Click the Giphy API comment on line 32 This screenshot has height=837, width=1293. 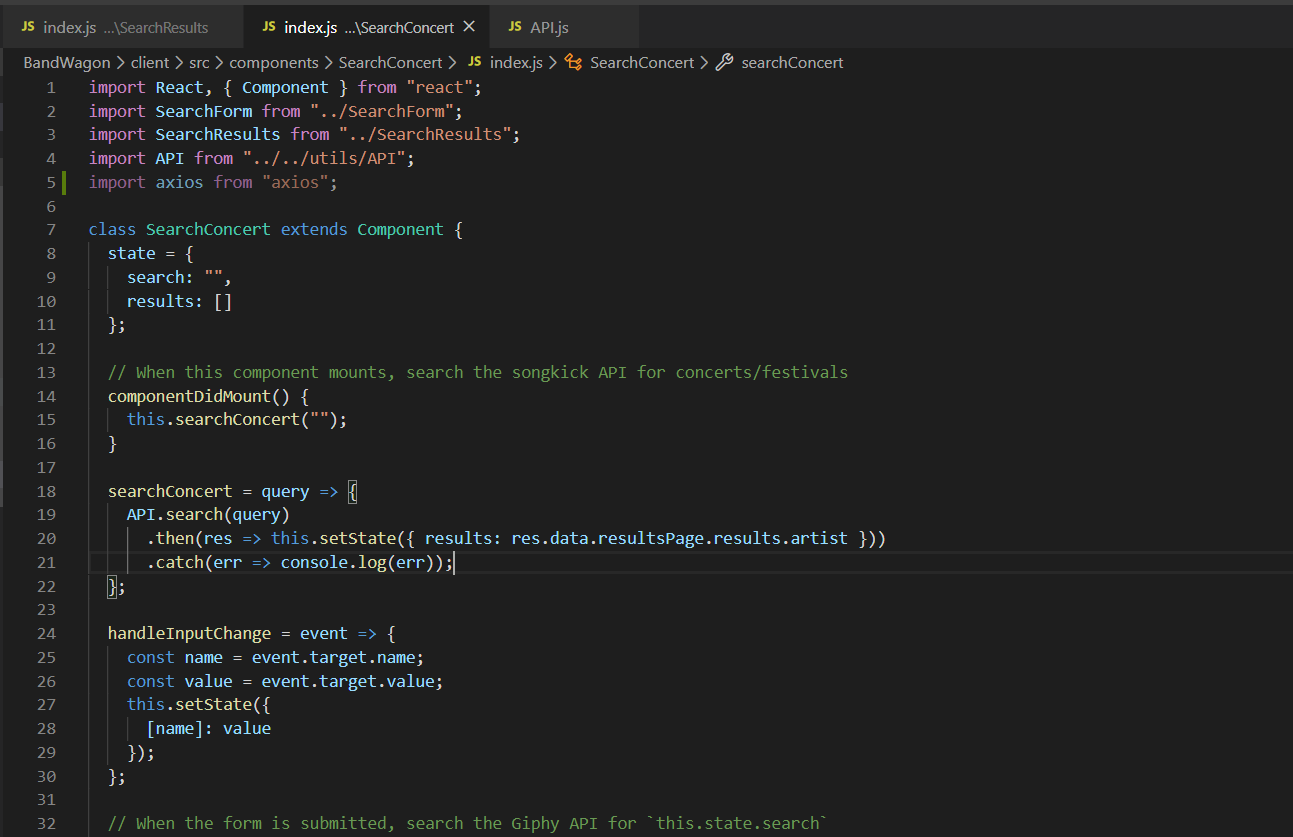point(468,823)
